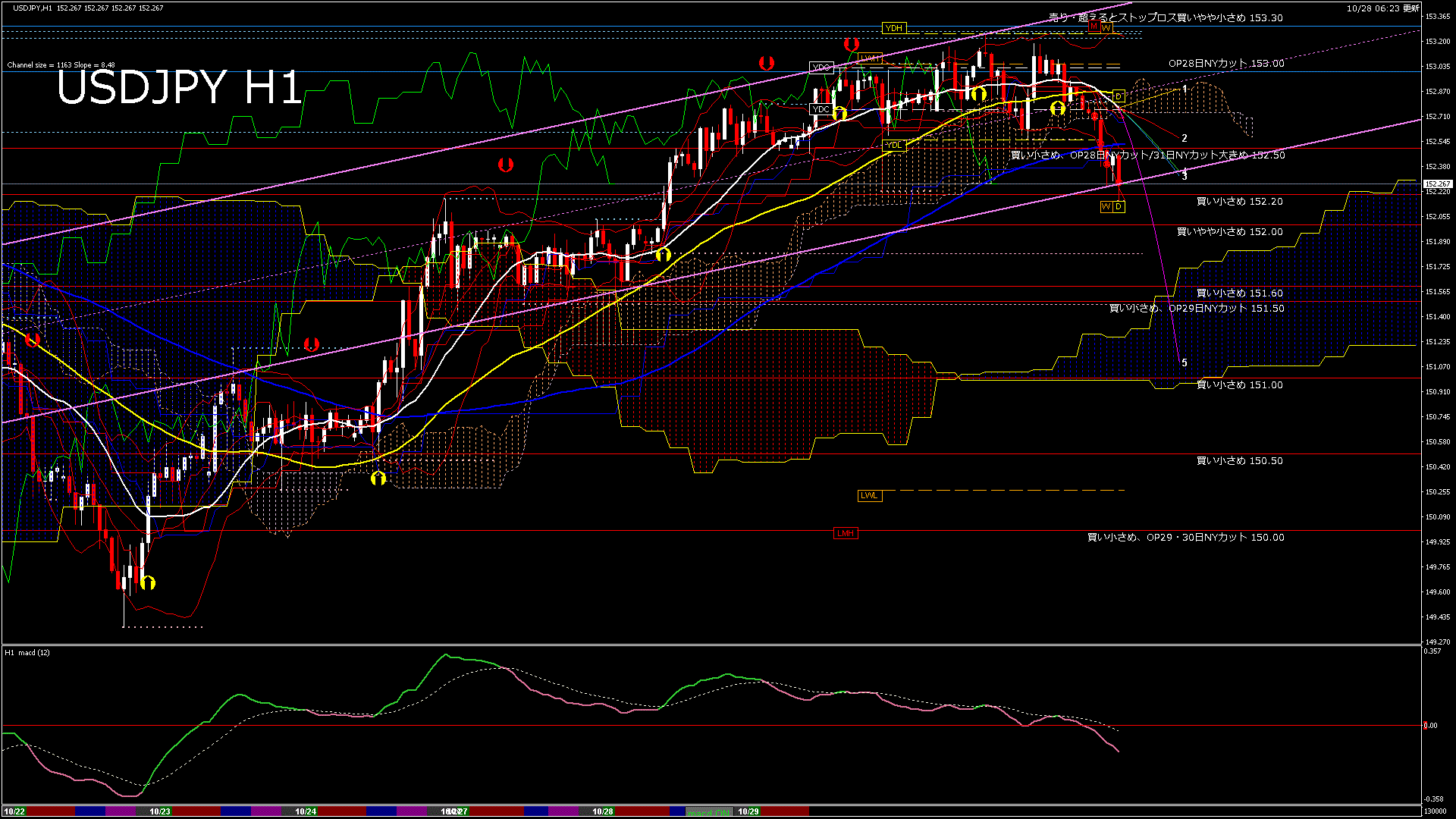Click the YDC yesterday-close label box
Viewport: 1456px width, 819px height.
pos(821,109)
